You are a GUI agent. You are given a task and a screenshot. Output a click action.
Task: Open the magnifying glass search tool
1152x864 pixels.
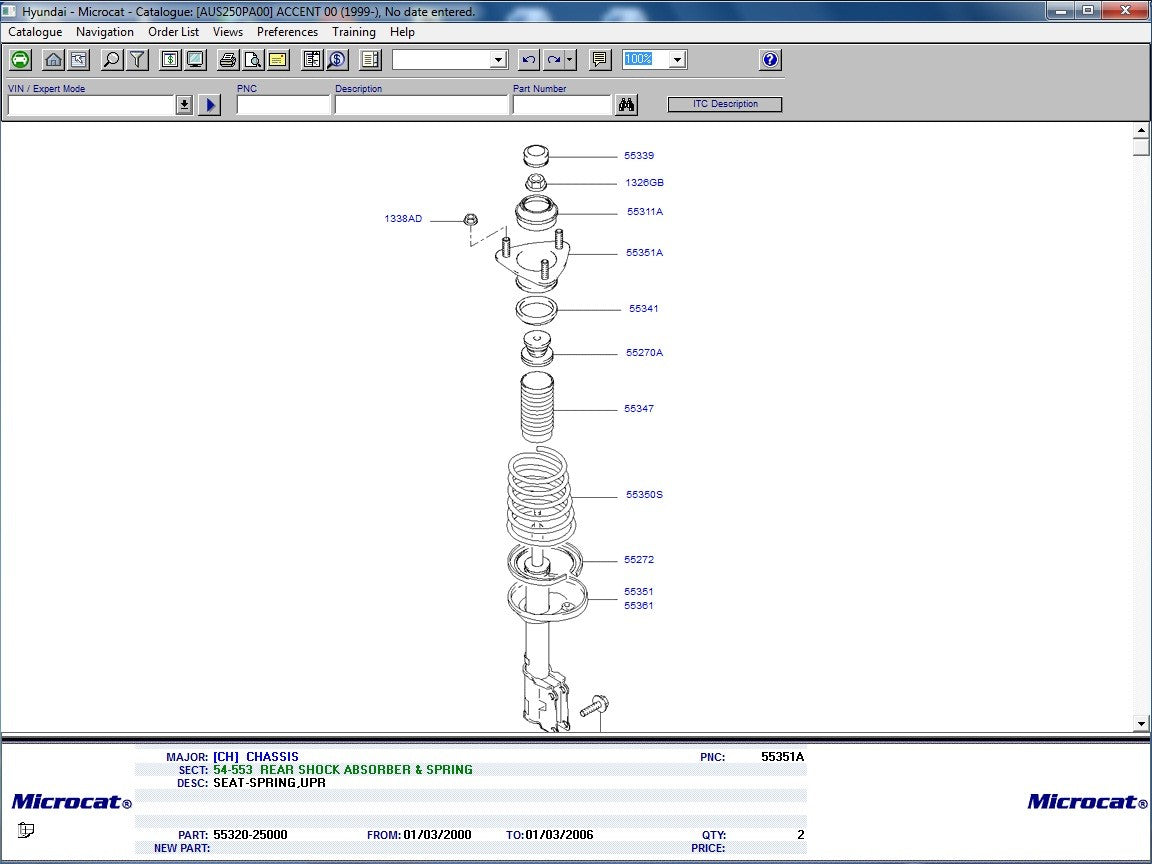tap(112, 60)
